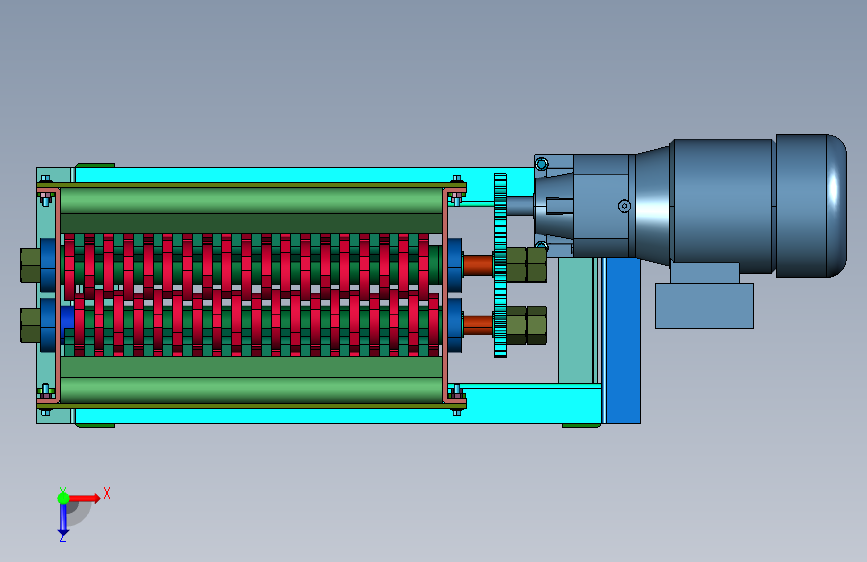Click the gearbox top-left mounting bolt hole
867x562 pixels.
click(x=542, y=164)
